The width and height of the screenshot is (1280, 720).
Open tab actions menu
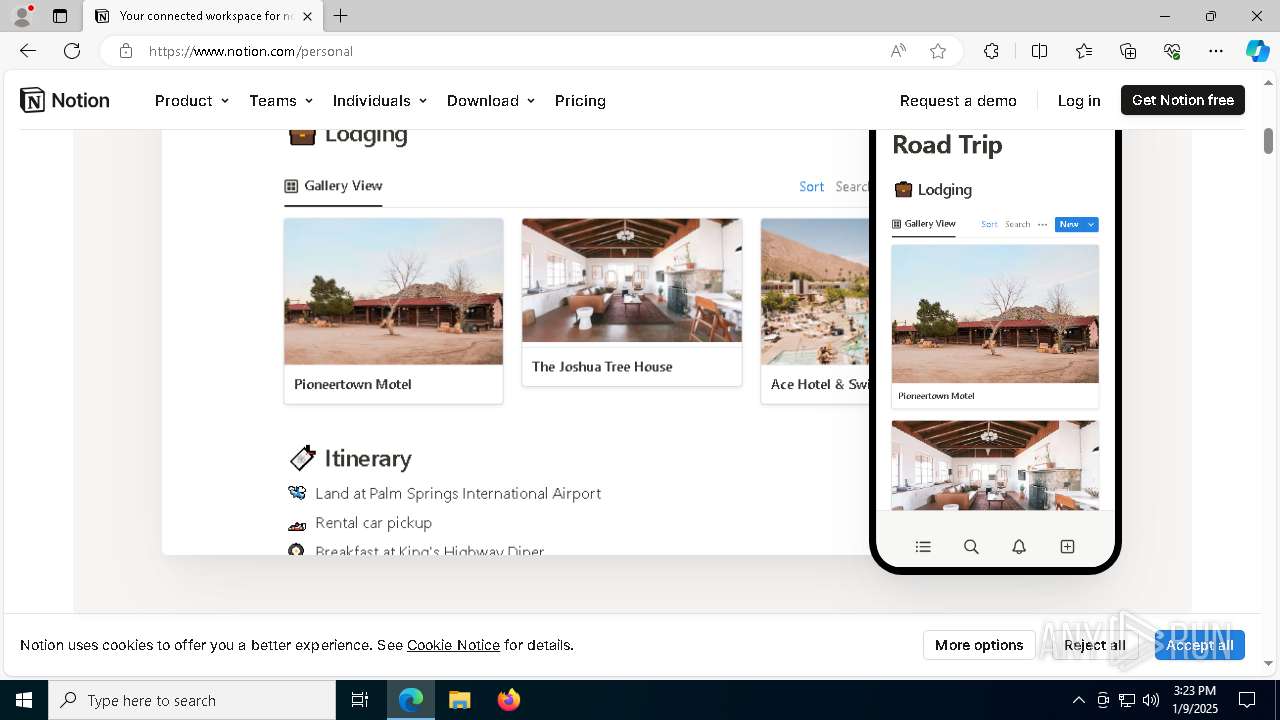pos(60,16)
